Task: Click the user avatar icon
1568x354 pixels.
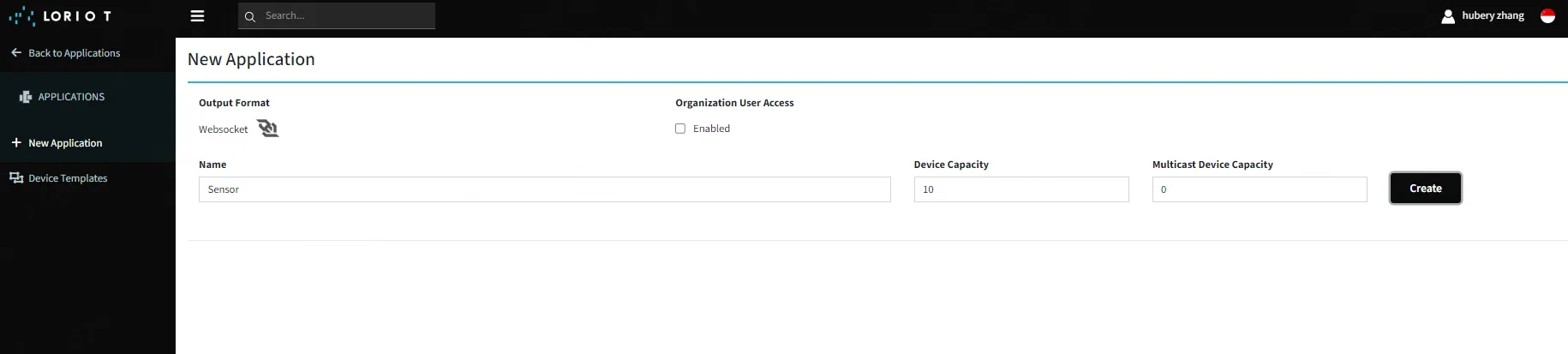Action: (x=1448, y=16)
